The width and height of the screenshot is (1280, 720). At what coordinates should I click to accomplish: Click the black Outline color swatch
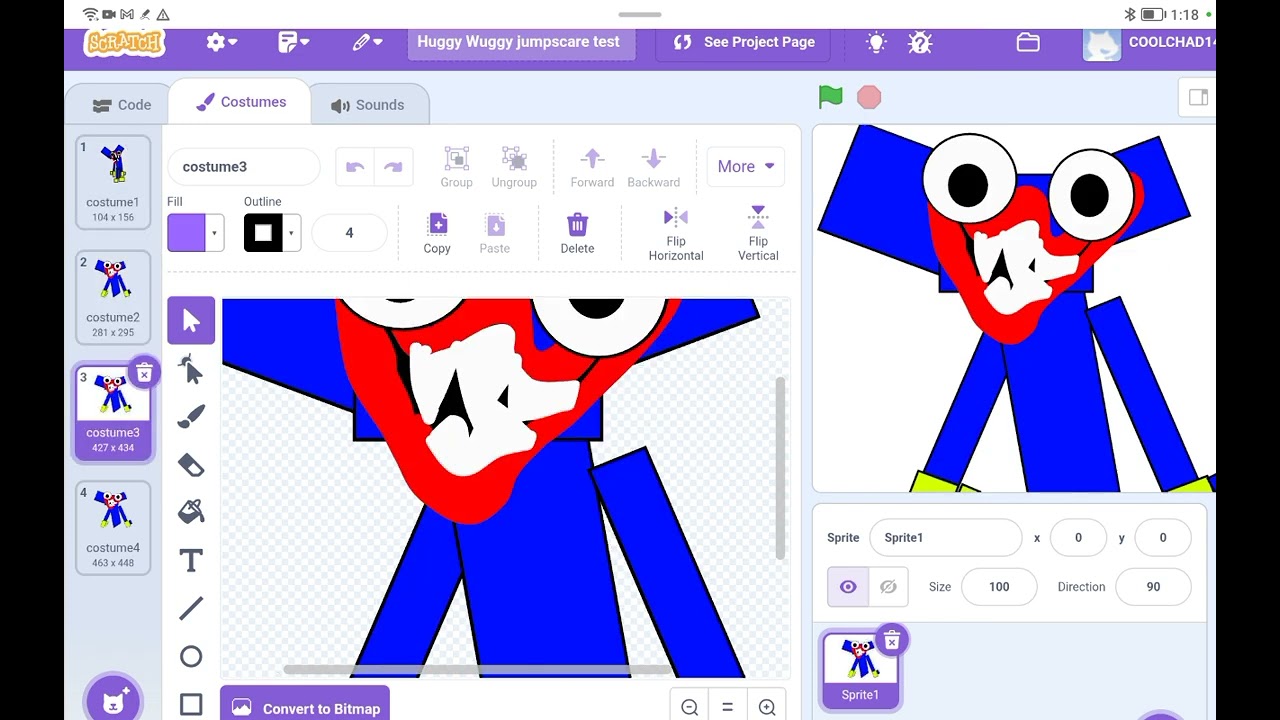(x=263, y=233)
